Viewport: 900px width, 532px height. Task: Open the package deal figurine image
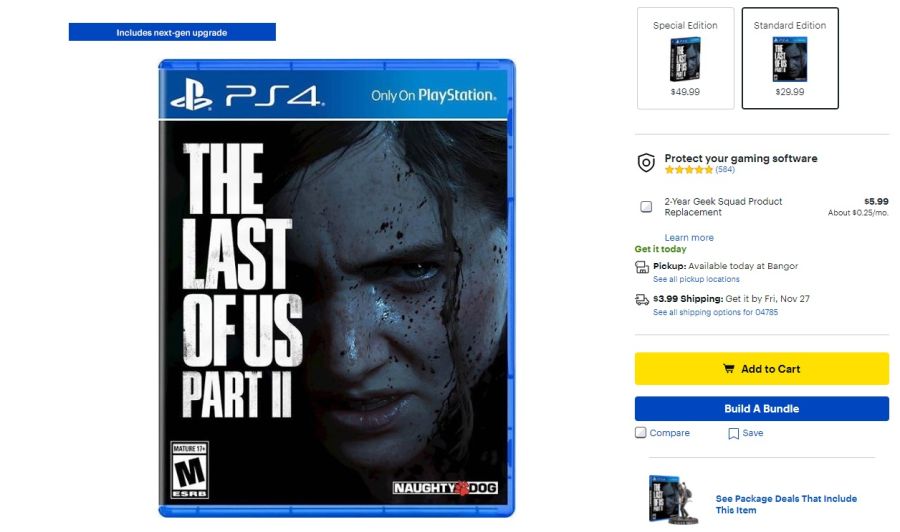coord(673,499)
